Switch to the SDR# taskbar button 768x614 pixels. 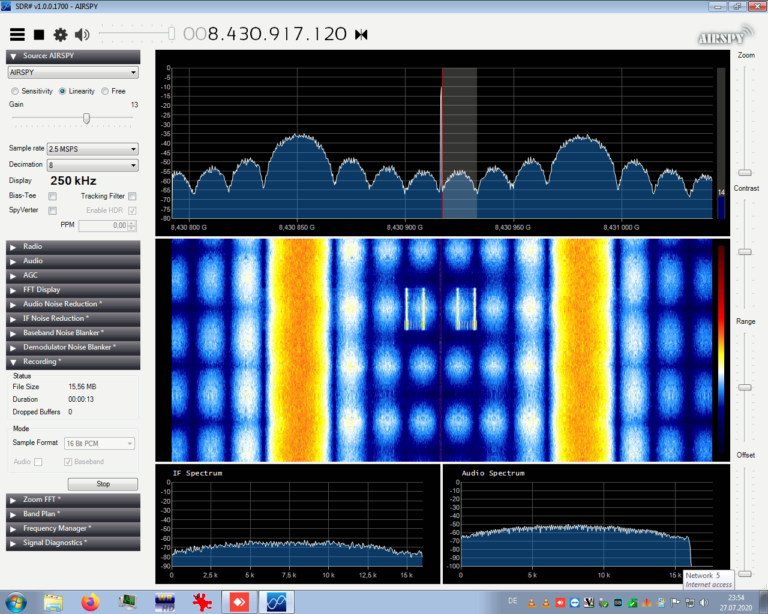point(276,602)
